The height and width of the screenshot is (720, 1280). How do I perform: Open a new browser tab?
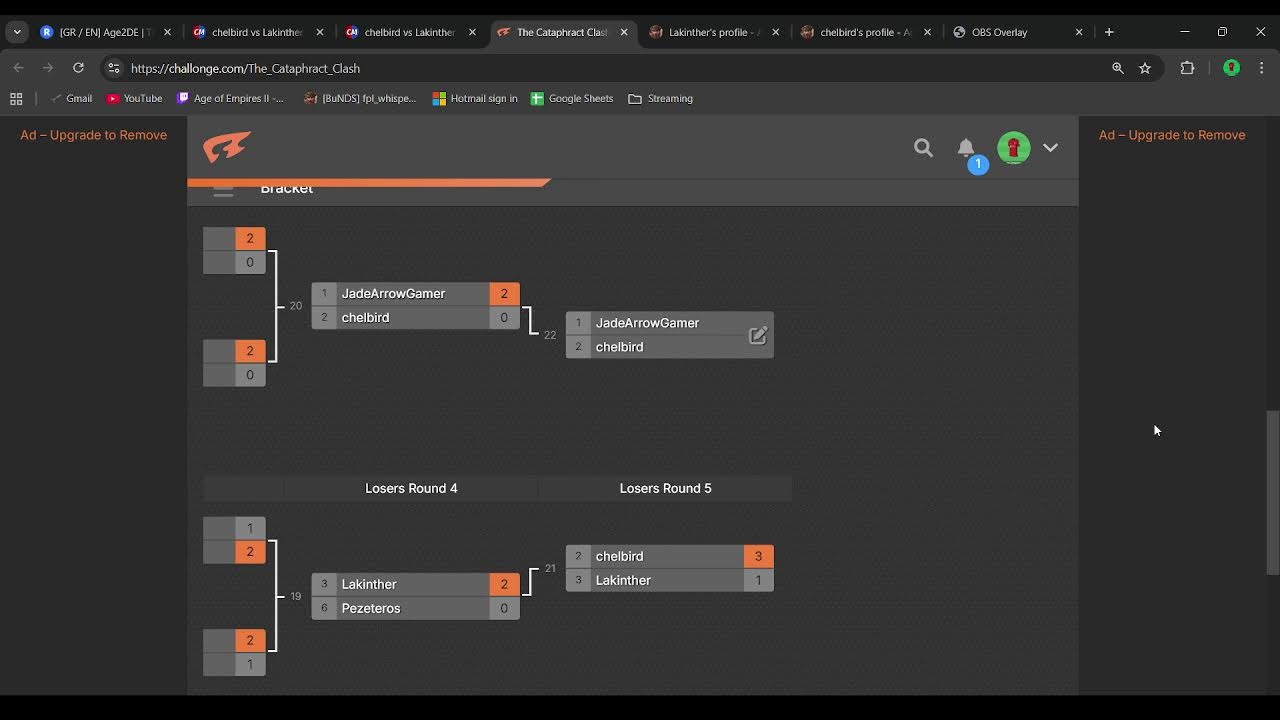coord(1109,32)
